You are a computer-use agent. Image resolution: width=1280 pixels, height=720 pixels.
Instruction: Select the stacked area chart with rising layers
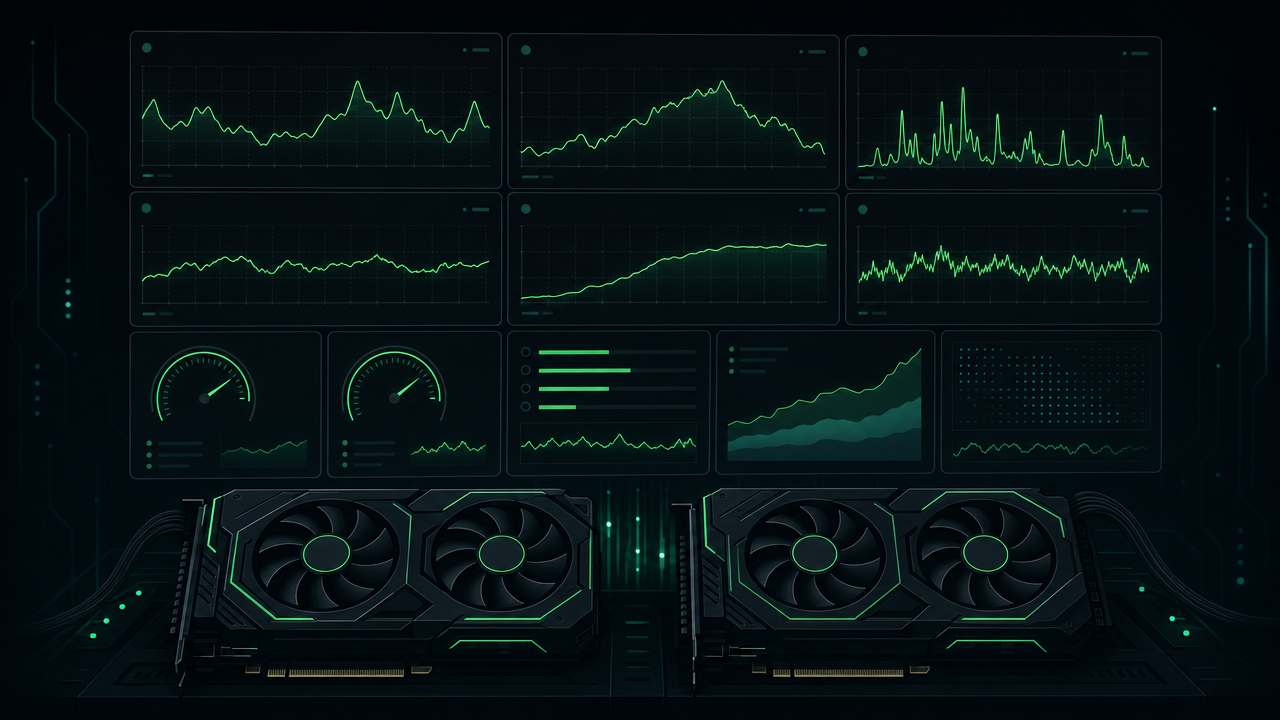(x=825, y=404)
